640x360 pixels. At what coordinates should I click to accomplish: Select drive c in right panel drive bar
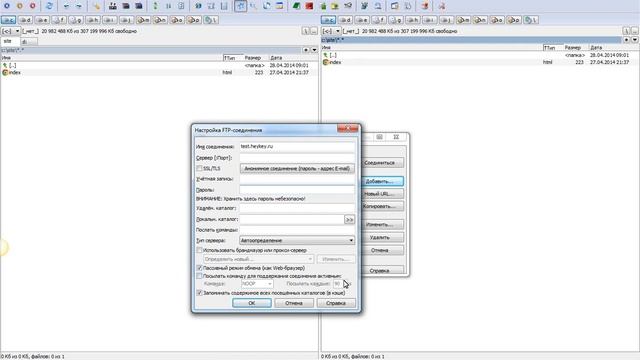328,20
